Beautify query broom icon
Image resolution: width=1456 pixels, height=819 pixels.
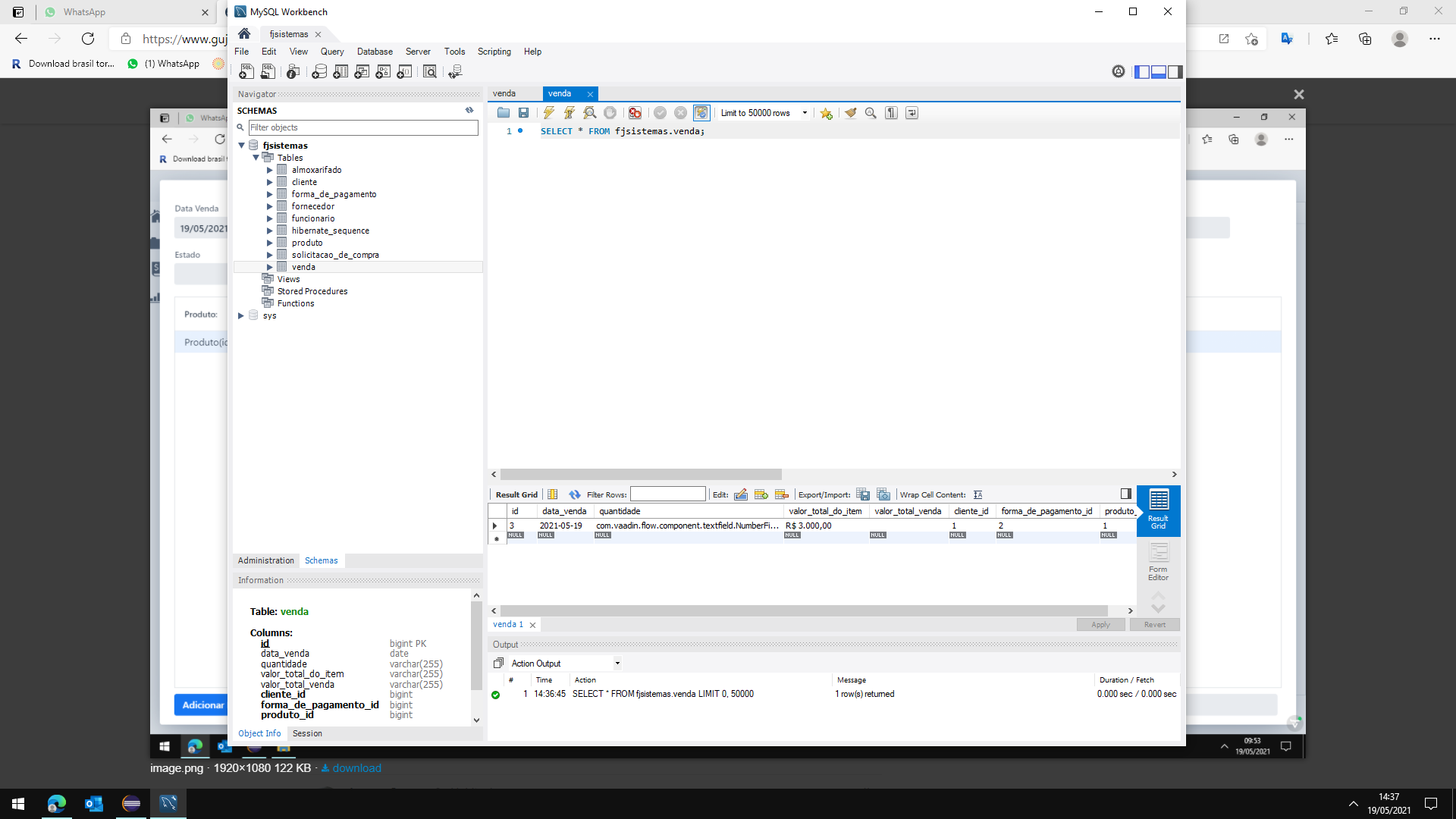(851, 113)
